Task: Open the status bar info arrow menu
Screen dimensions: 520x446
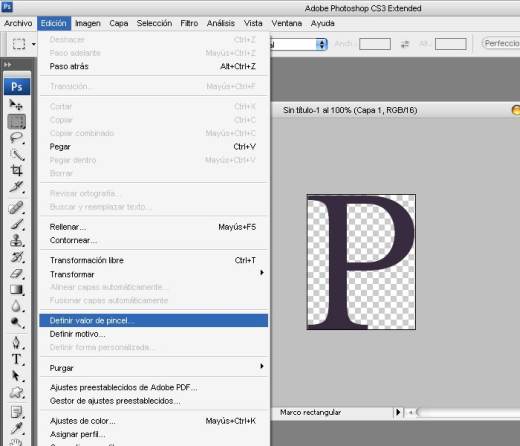Action: [x=398, y=412]
